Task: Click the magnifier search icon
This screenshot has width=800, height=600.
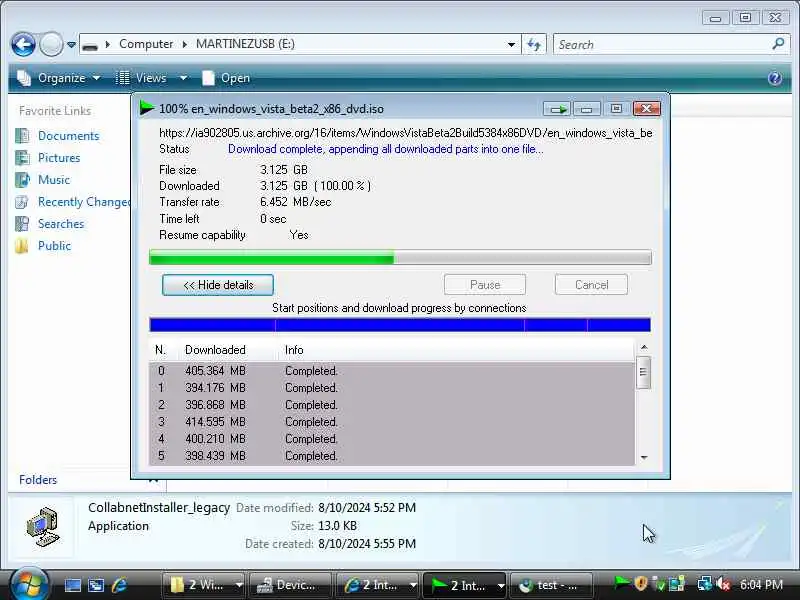Action: pos(778,44)
